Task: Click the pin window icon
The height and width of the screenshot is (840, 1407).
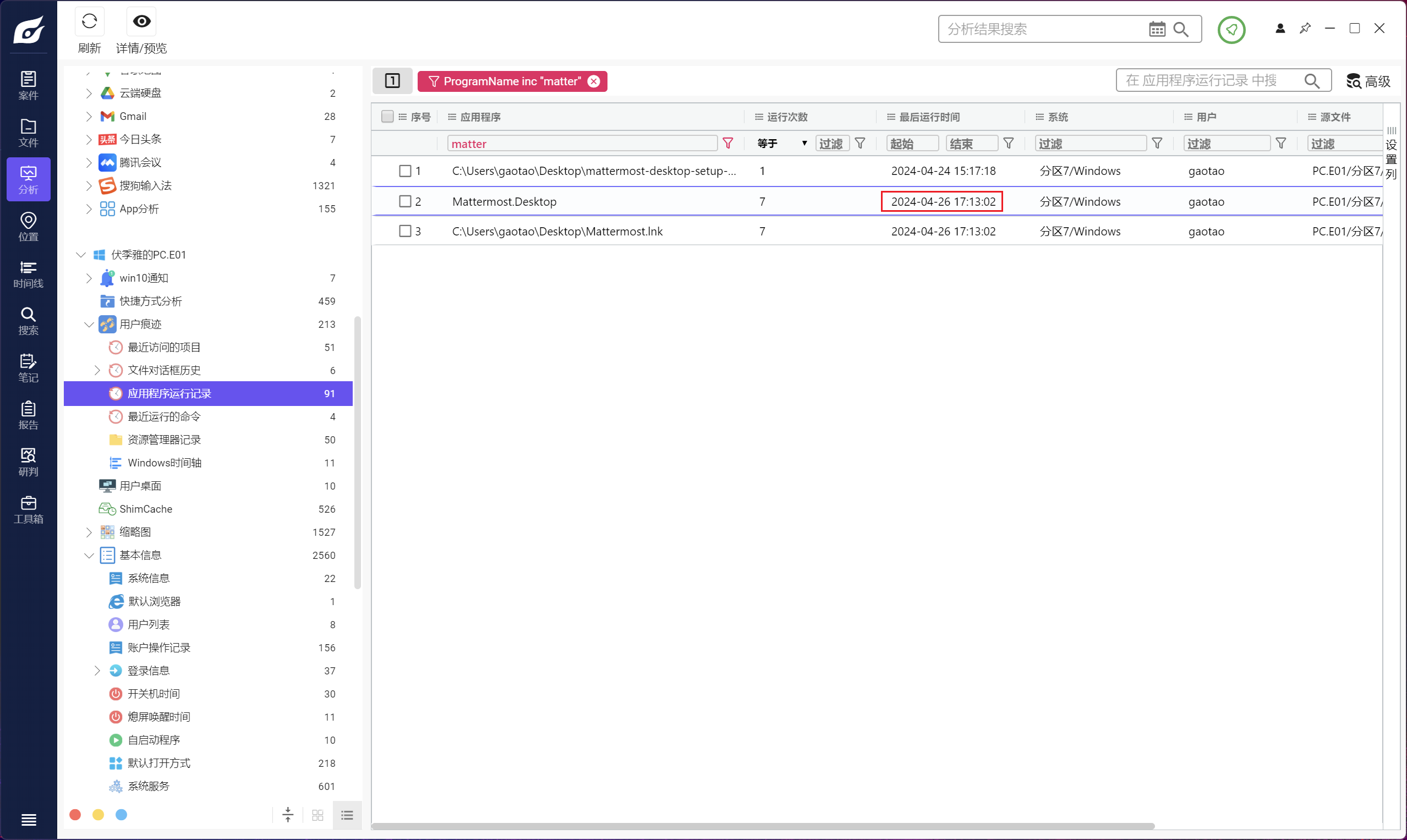Action: 1305,28
